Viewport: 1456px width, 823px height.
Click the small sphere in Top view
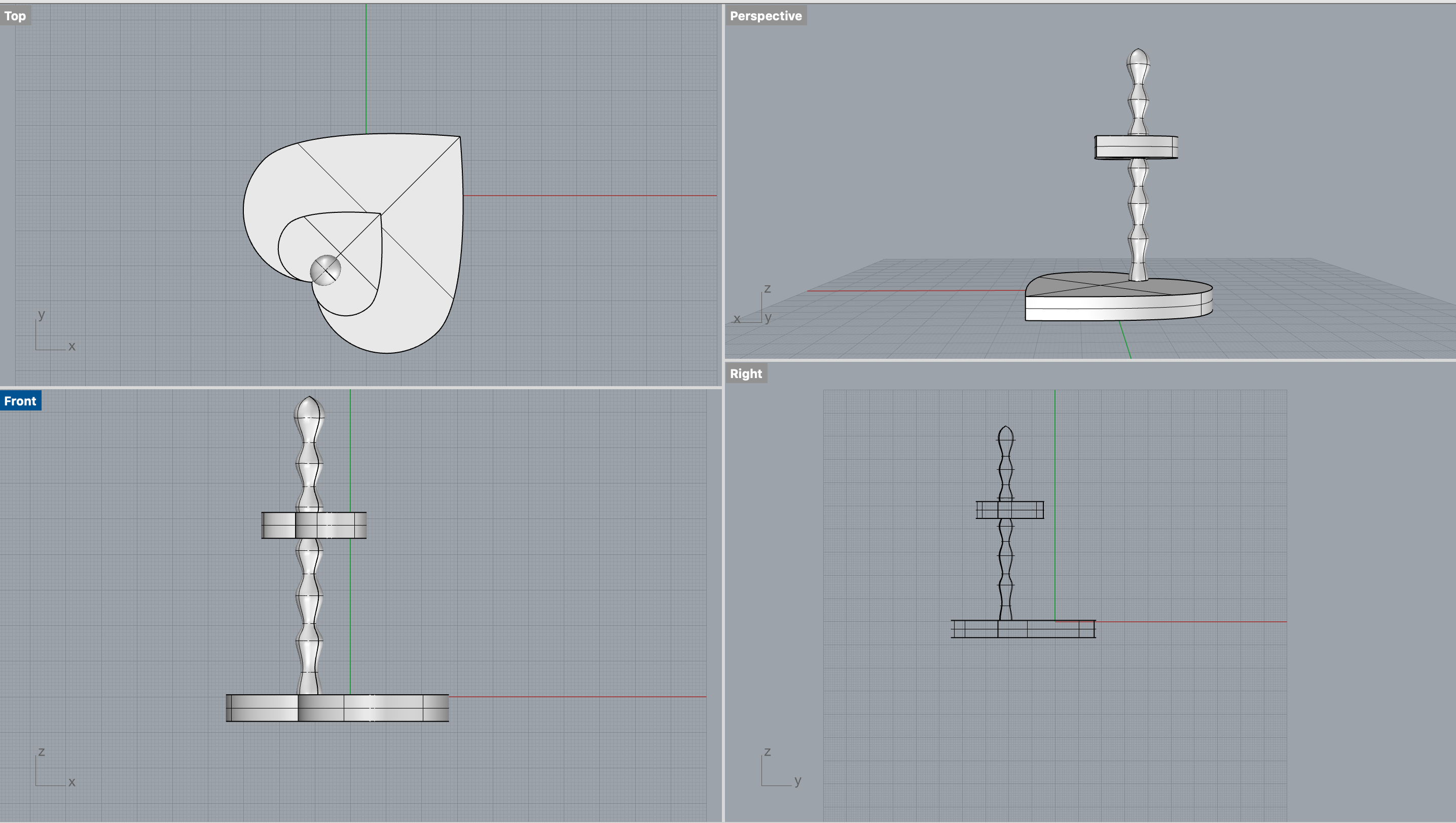point(325,270)
